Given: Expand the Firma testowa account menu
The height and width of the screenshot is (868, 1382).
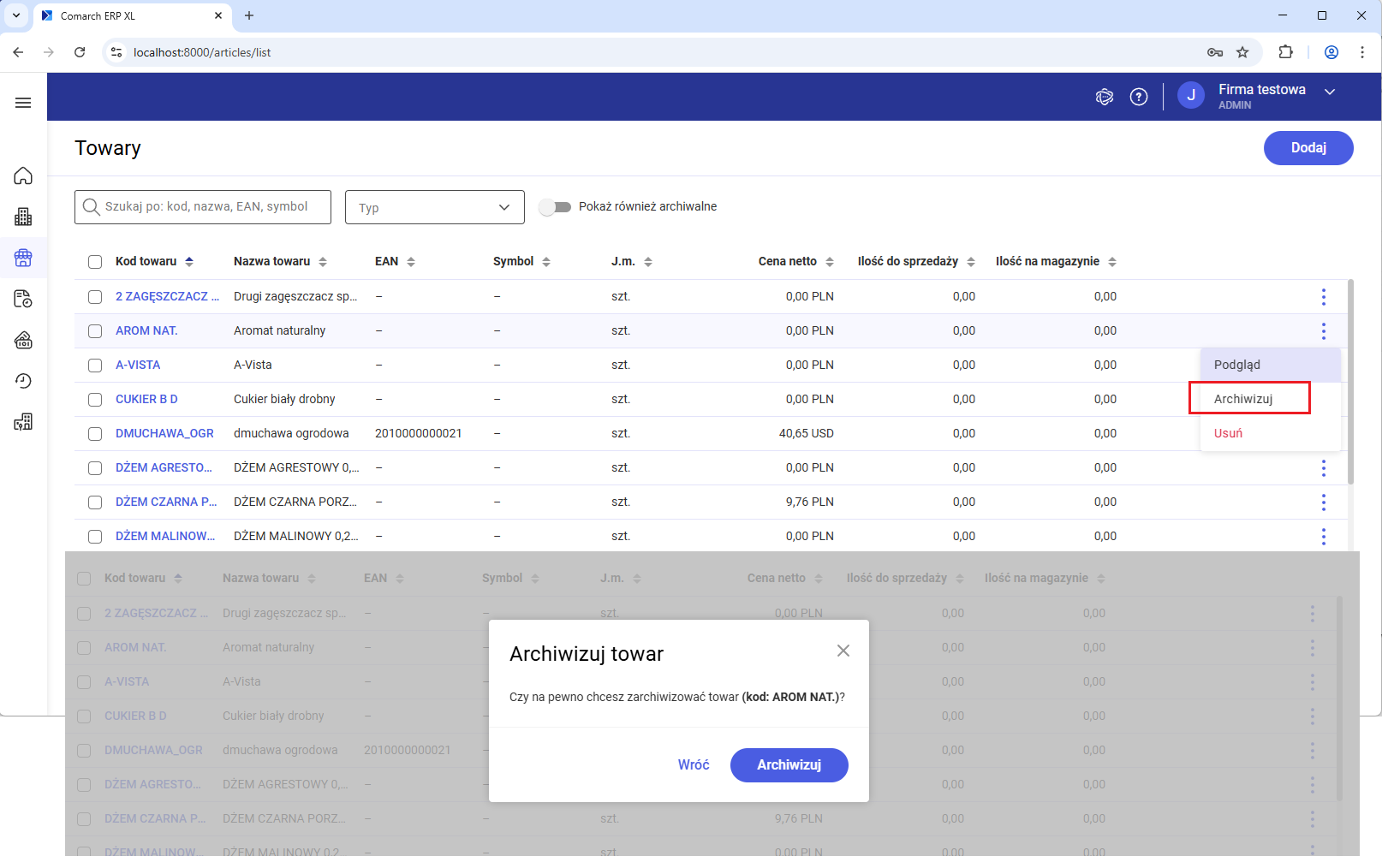Looking at the screenshot, I should point(1329,92).
